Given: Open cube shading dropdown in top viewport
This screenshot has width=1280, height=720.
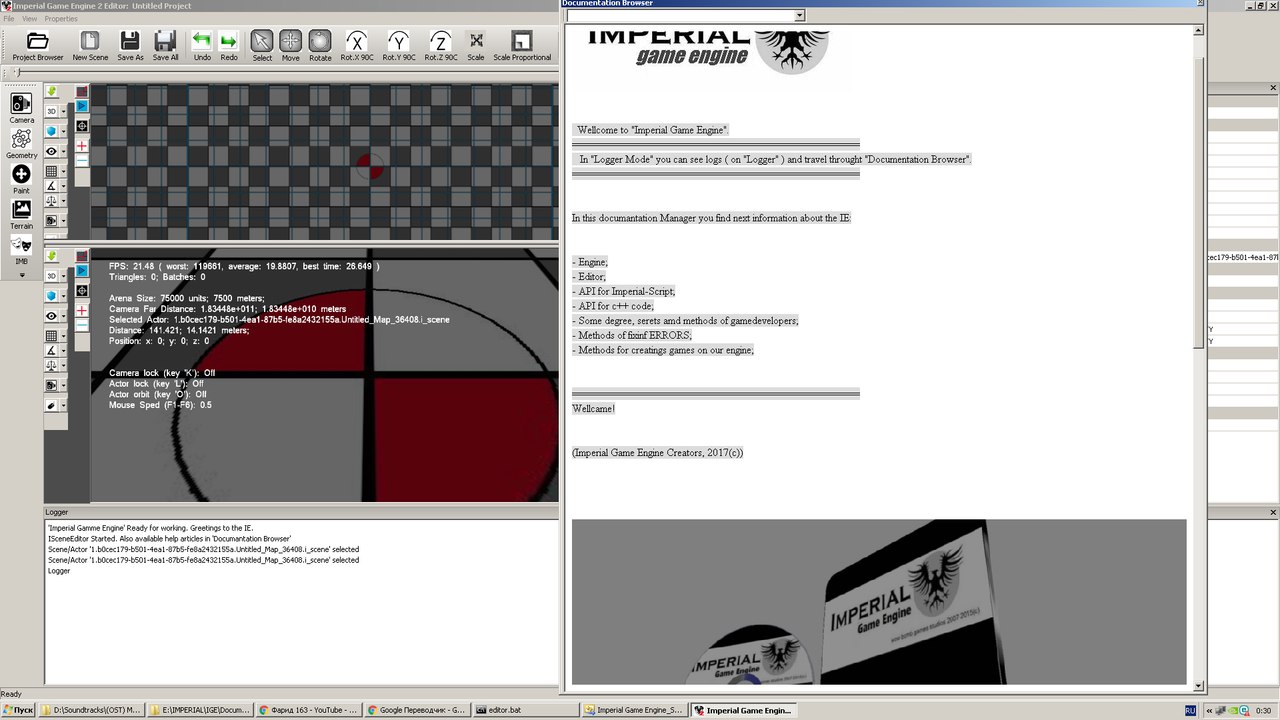Looking at the screenshot, I should point(63,131).
